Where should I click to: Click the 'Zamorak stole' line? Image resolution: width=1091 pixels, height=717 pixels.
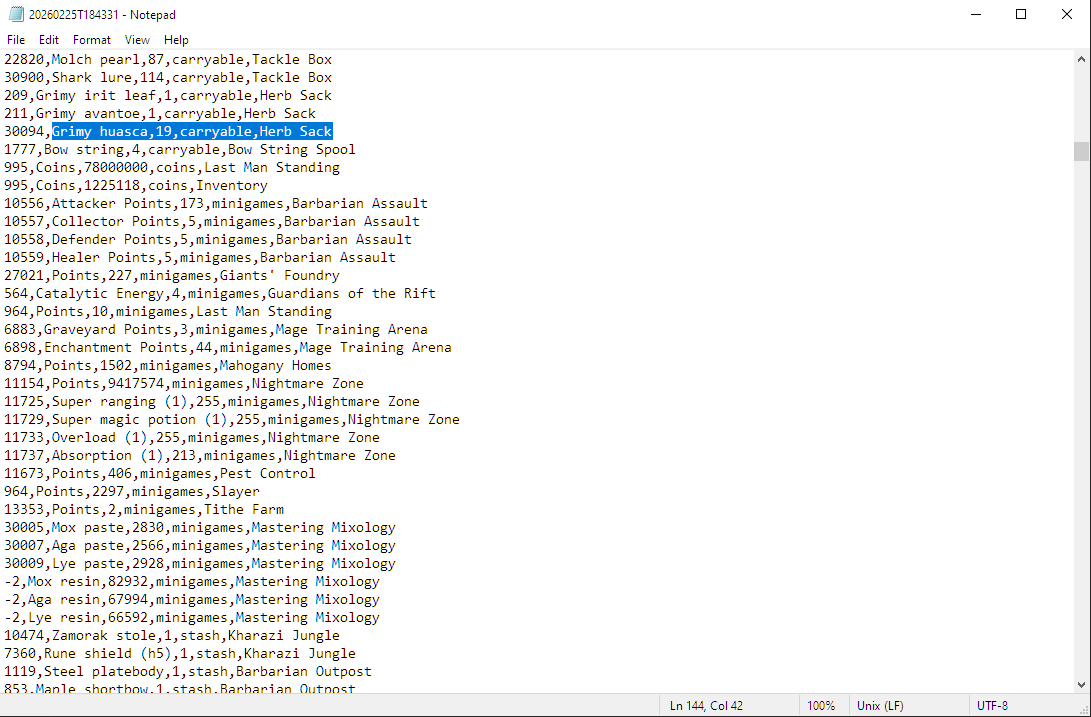pyautogui.click(x=172, y=636)
